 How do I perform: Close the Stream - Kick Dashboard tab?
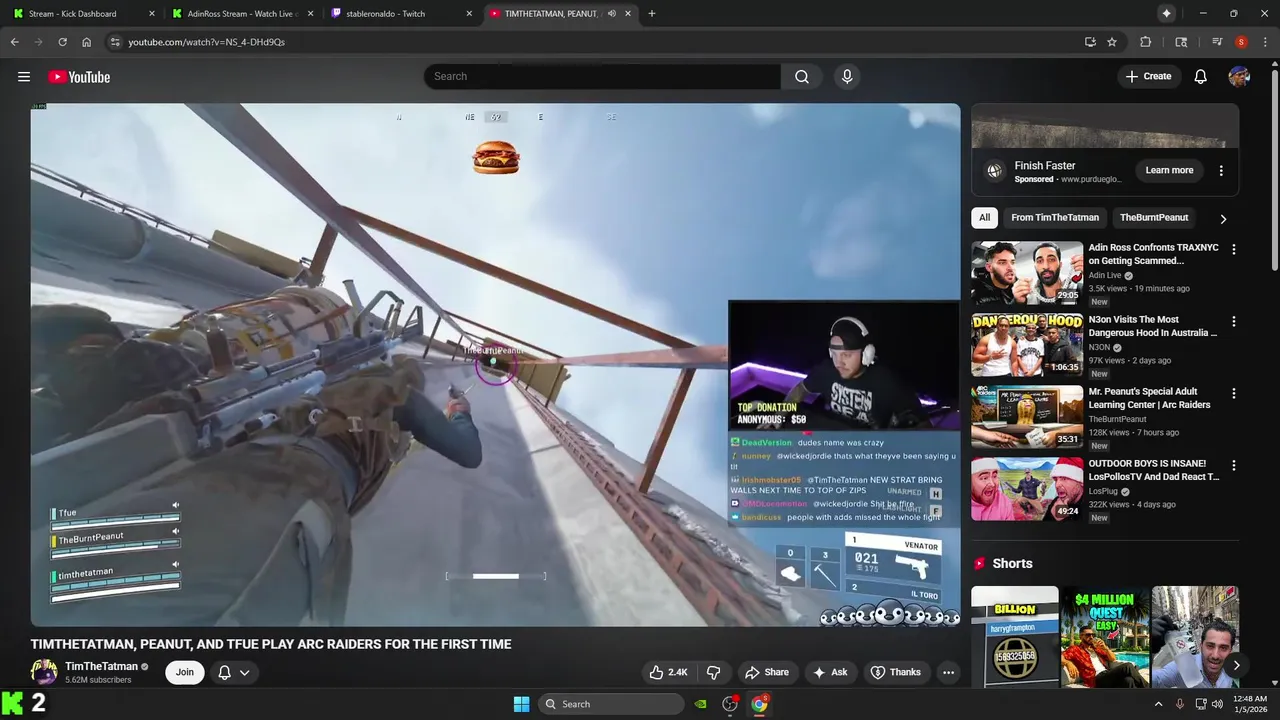[x=152, y=13]
